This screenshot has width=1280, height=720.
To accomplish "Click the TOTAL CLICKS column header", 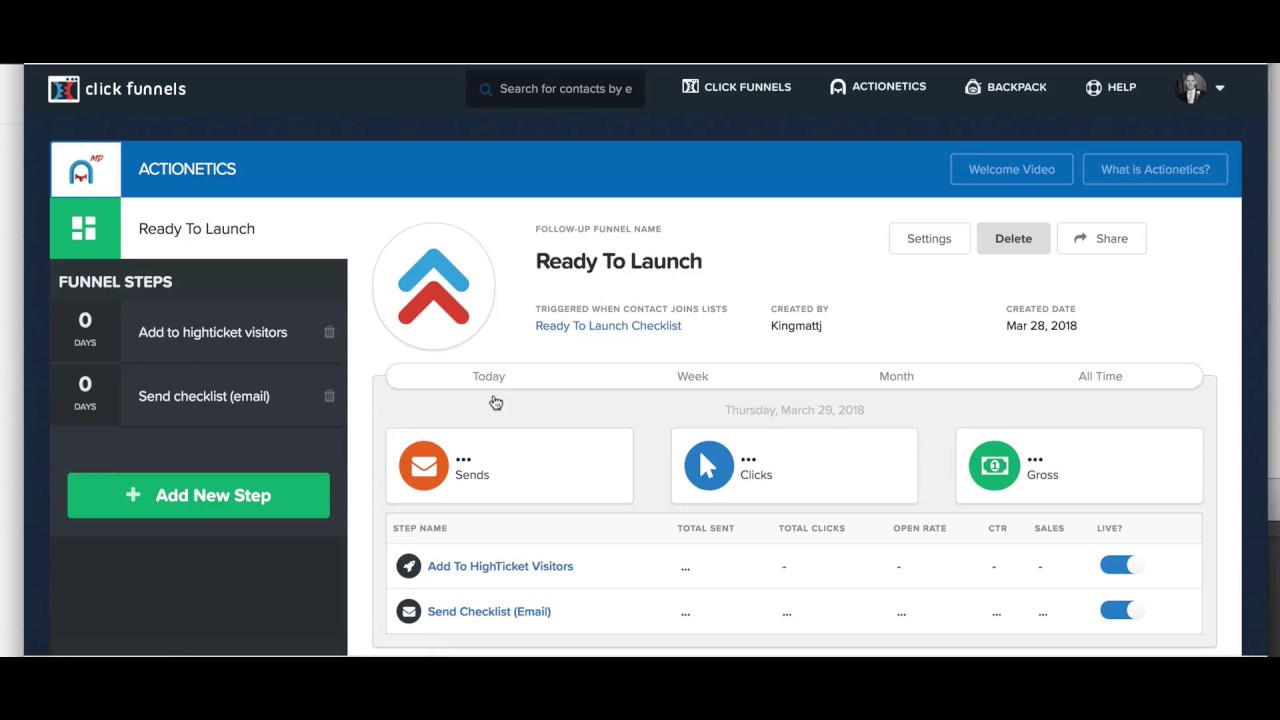I will click(x=812, y=528).
